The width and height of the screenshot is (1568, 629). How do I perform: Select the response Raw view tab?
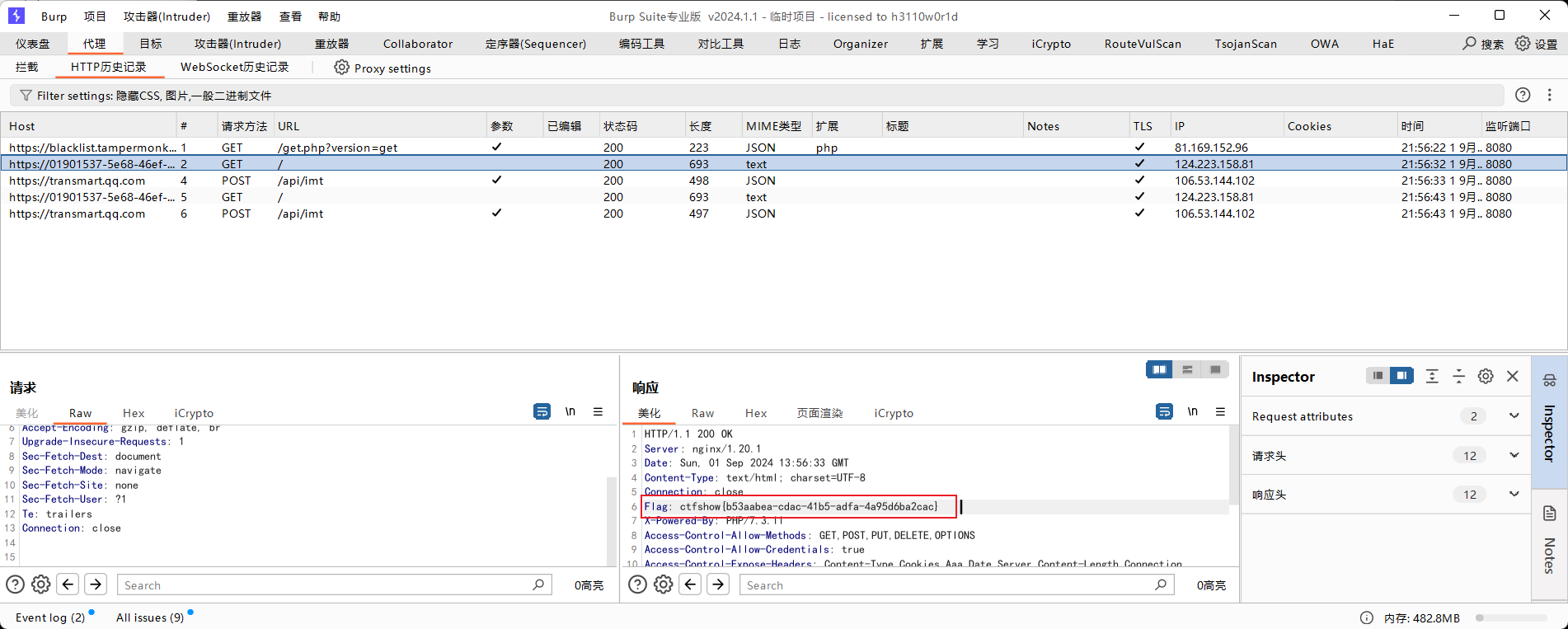pyautogui.click(x=702, y=413)
